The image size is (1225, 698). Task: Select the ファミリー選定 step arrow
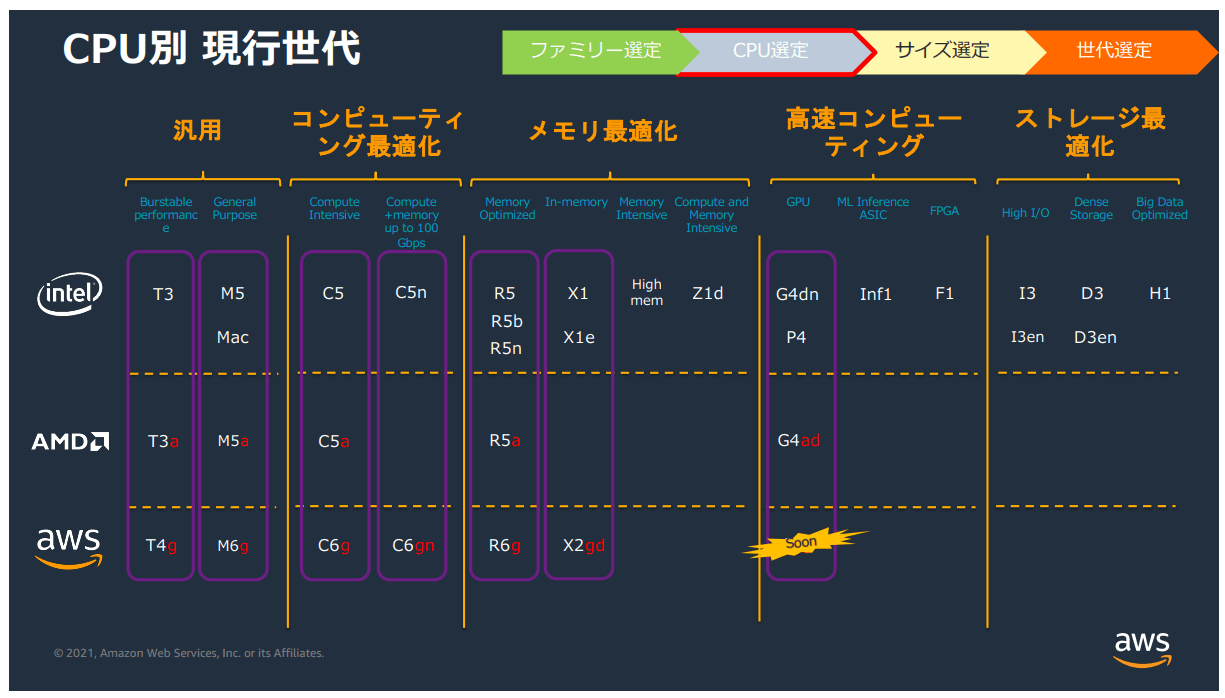595,51
